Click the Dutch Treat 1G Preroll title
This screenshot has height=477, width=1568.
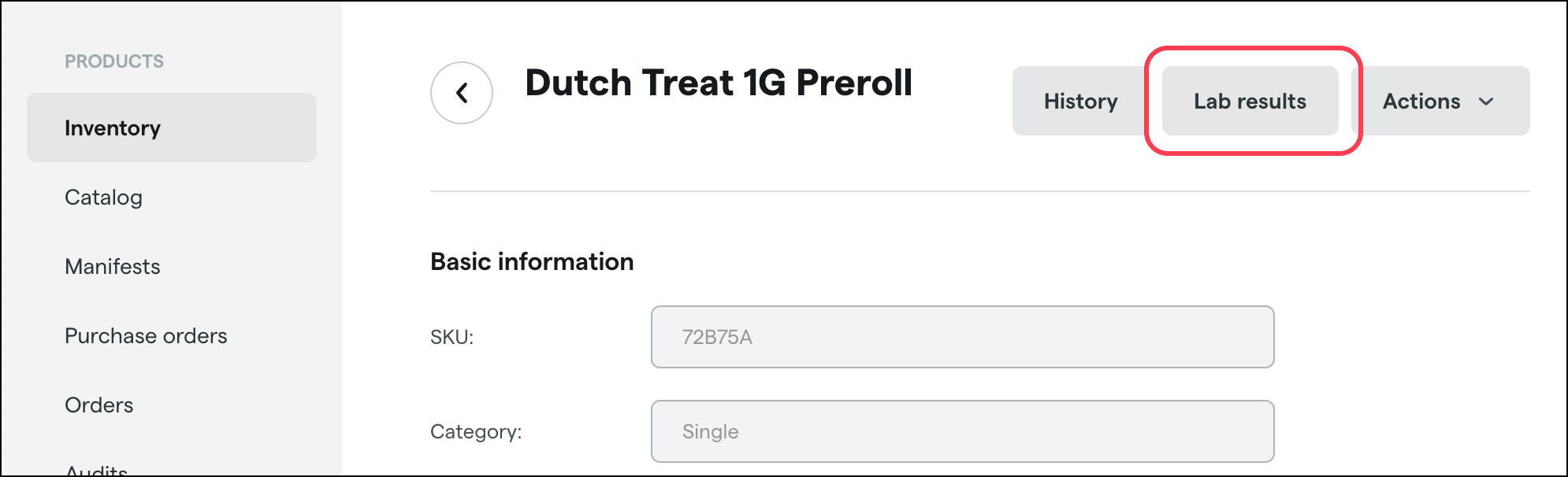point(719,83)
